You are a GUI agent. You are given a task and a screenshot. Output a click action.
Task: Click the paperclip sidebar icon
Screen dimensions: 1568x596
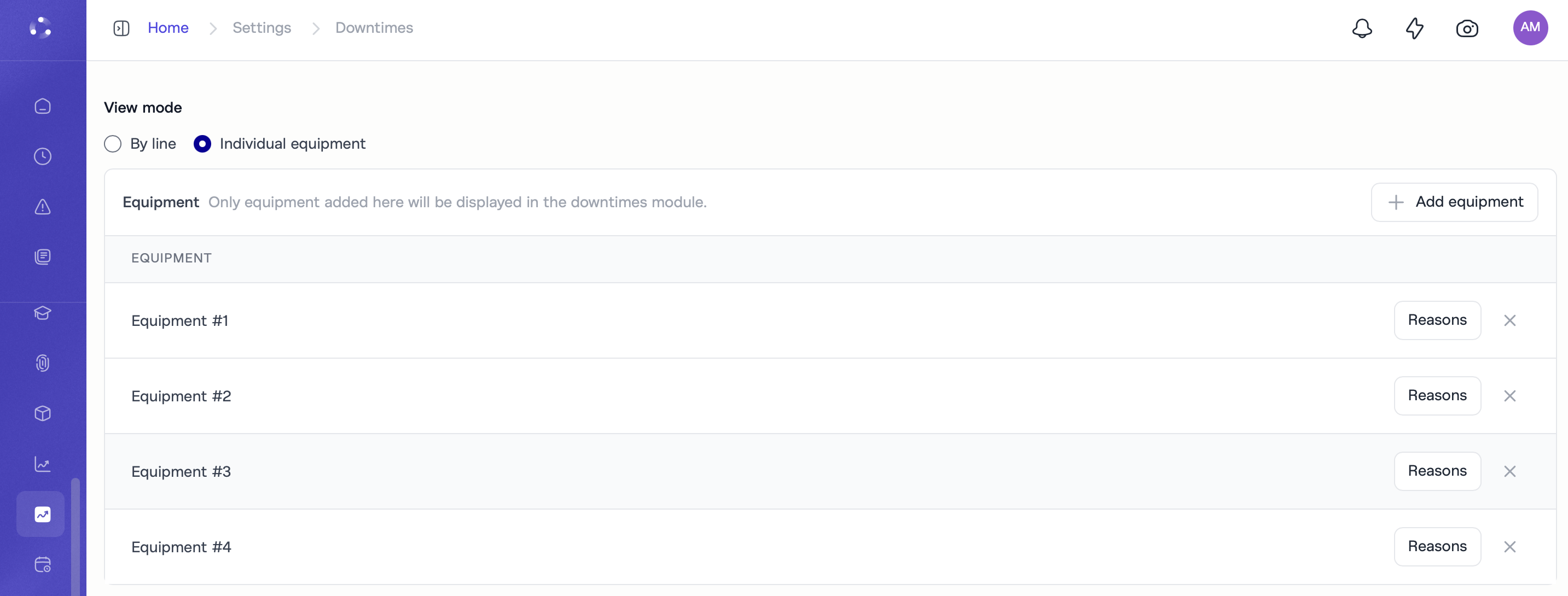coord(43,363)
